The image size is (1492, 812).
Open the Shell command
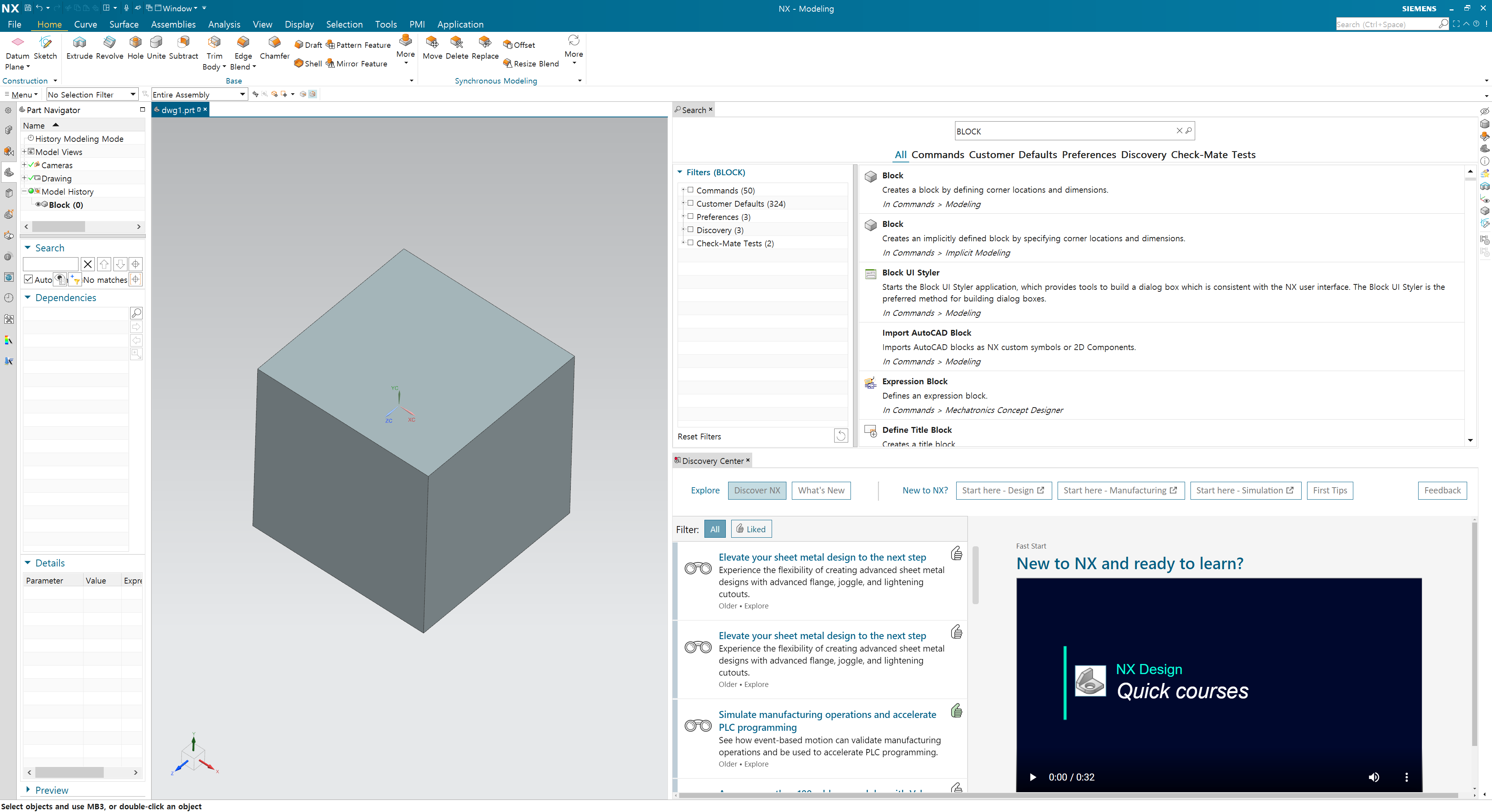[308, 63]
